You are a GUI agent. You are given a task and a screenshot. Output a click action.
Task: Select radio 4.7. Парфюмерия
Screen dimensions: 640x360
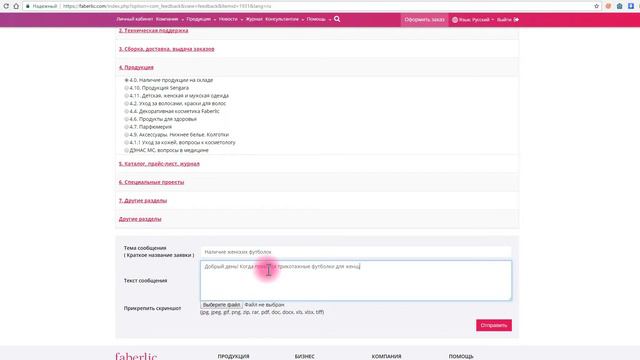pos(127,127)
